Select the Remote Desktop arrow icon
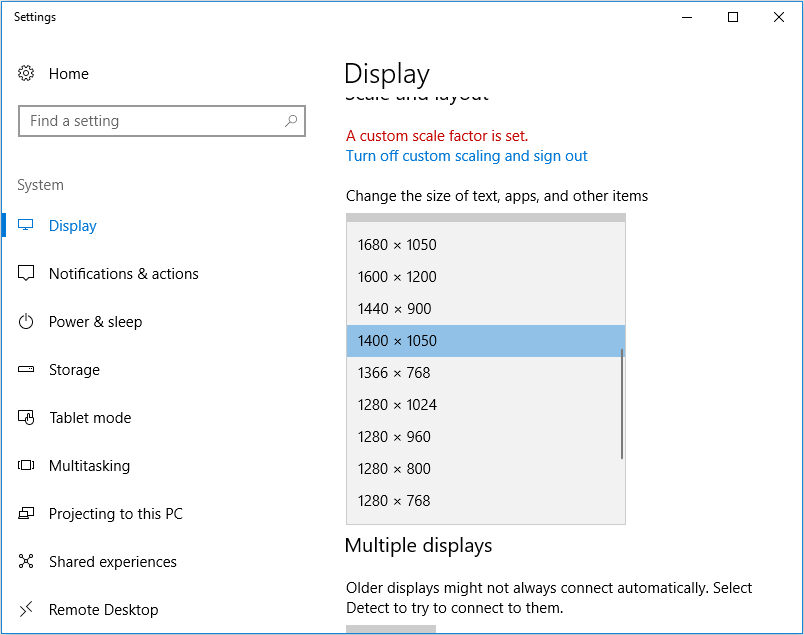The width and height of the screenshot is (804, 635). coord(27,609)
